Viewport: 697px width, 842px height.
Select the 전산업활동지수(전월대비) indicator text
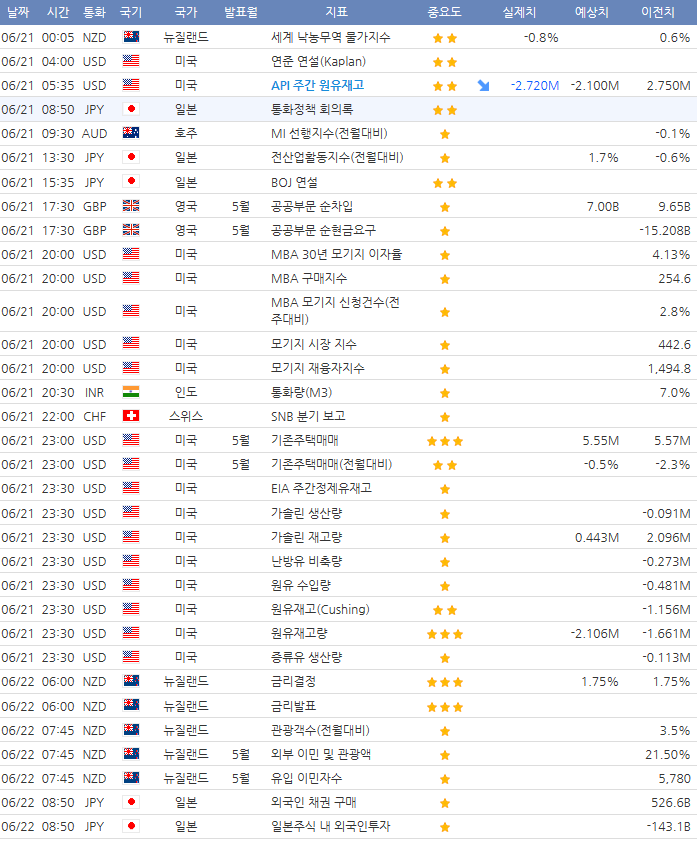pos(337,157)
